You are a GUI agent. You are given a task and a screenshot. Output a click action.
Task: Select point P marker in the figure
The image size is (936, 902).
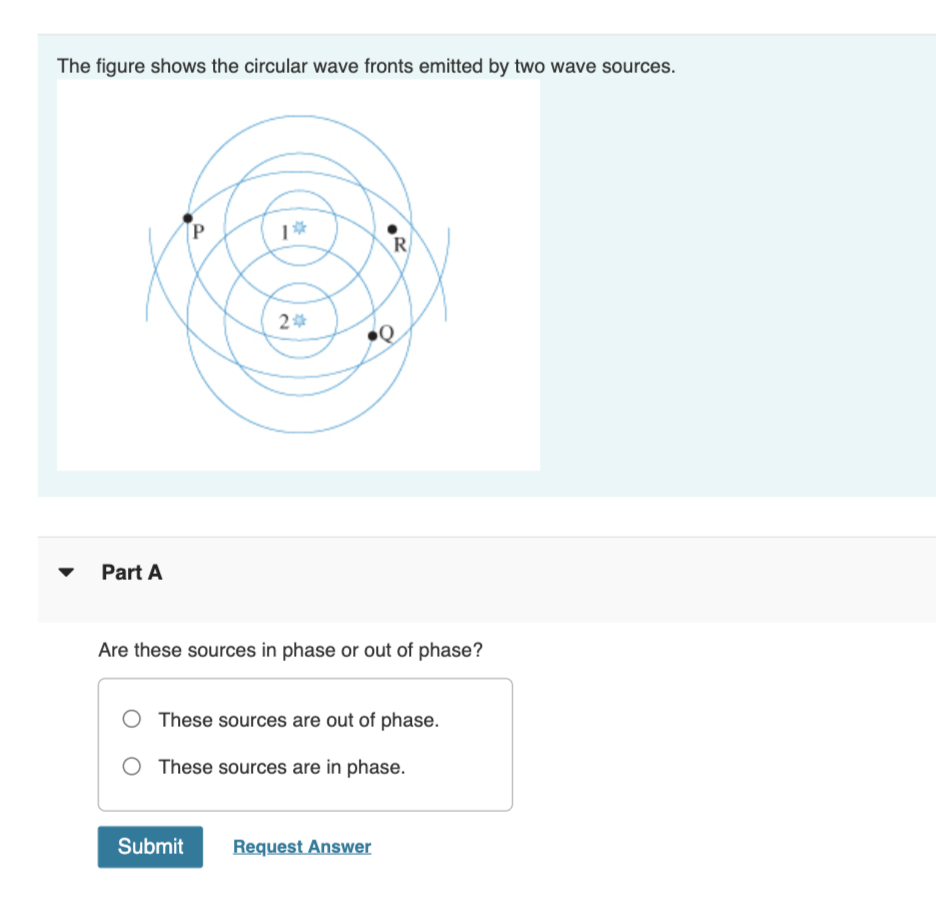click(187, 216)
